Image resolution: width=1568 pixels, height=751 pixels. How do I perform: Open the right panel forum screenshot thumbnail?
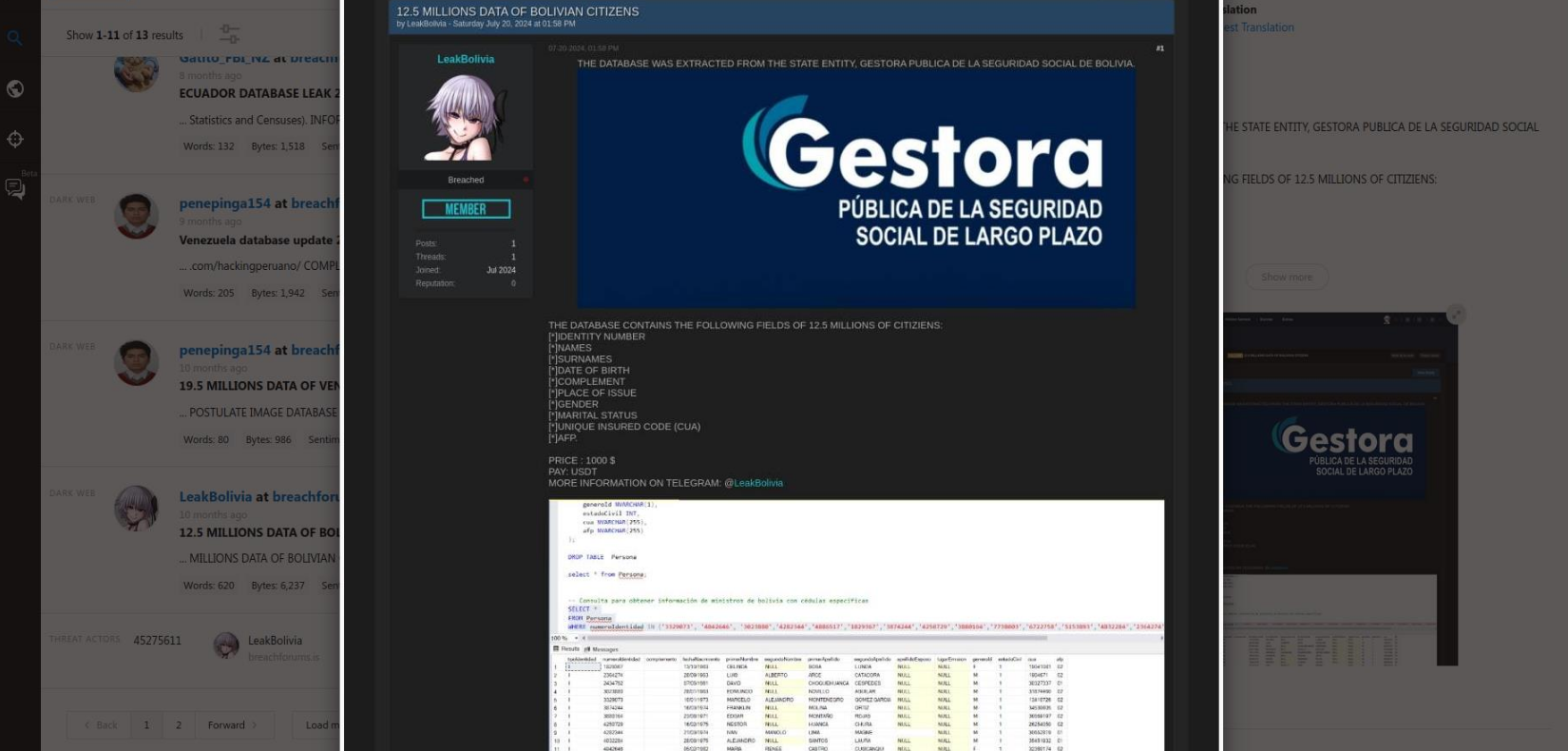[x=1340, y=489]
